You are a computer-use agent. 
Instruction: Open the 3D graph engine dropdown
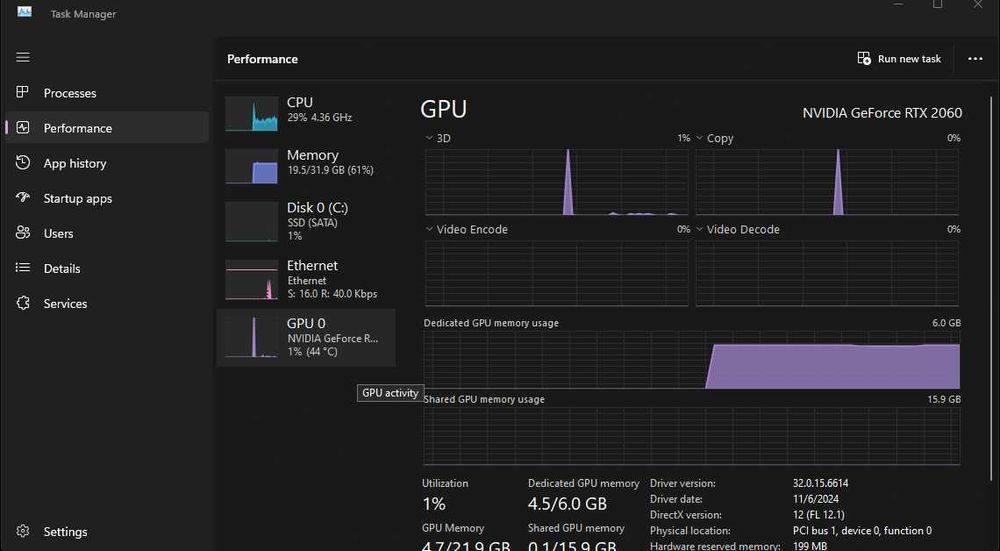coord(430,138)
